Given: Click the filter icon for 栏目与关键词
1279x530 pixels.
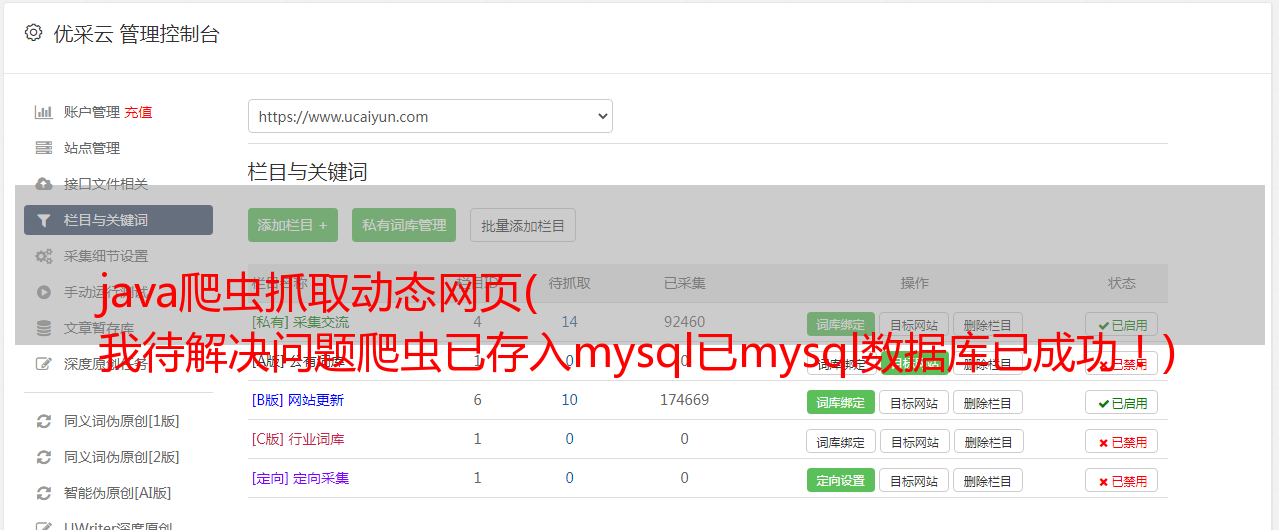Looking at the screenshot, I should 43,220.
